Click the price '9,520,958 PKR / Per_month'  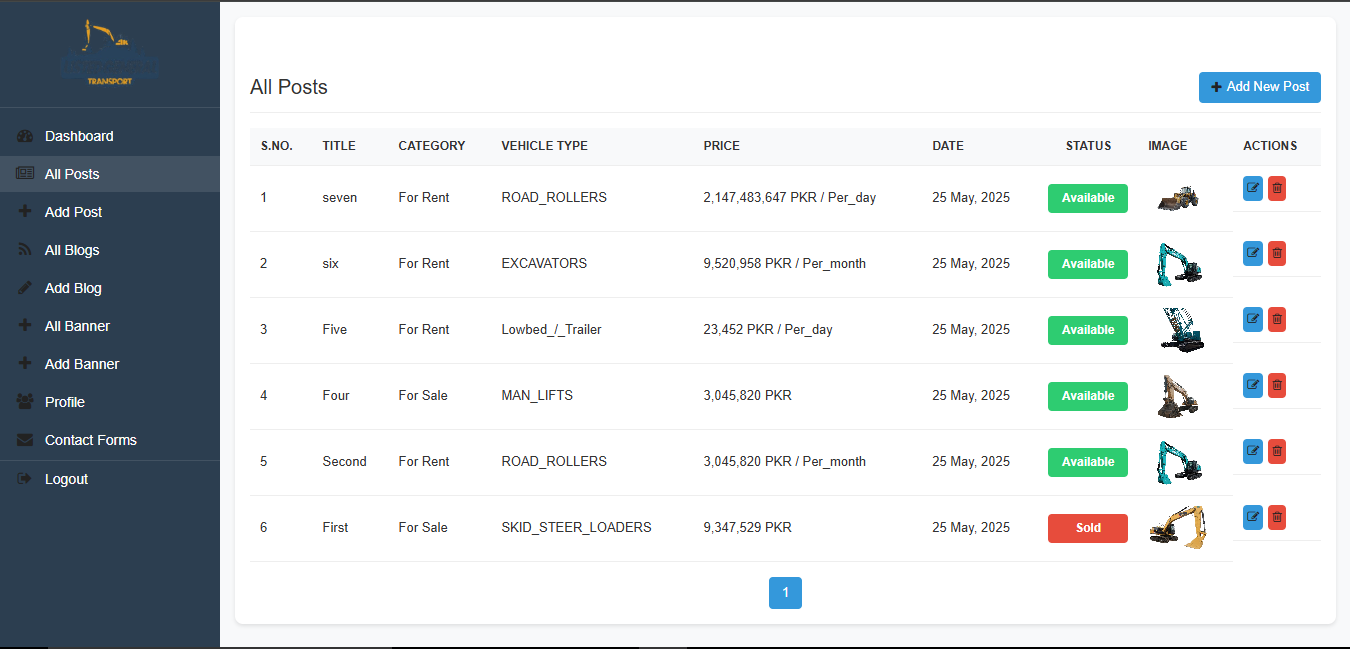(x=785, y=263)
